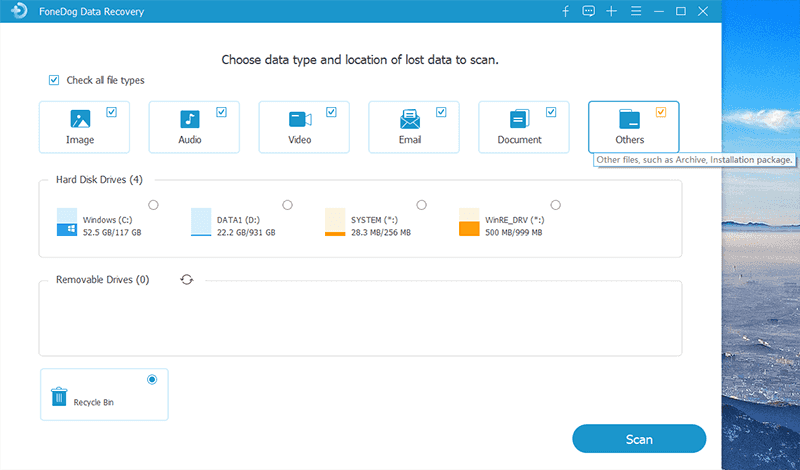
Task: Click the 500 MB/999 MB capacity text
Action: click(x=514, y=232)
